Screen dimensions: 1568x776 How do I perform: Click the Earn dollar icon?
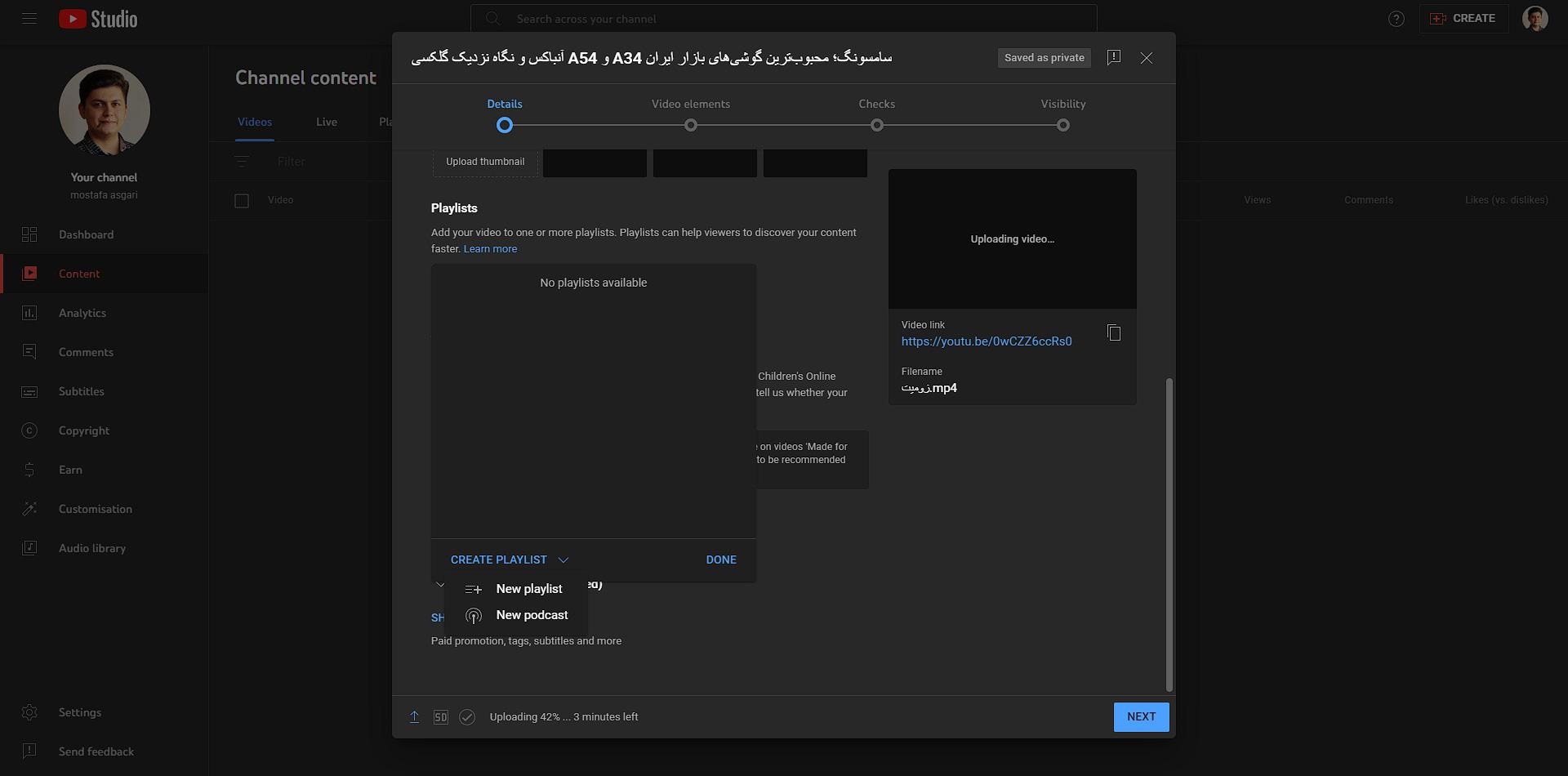coord(29,470)
